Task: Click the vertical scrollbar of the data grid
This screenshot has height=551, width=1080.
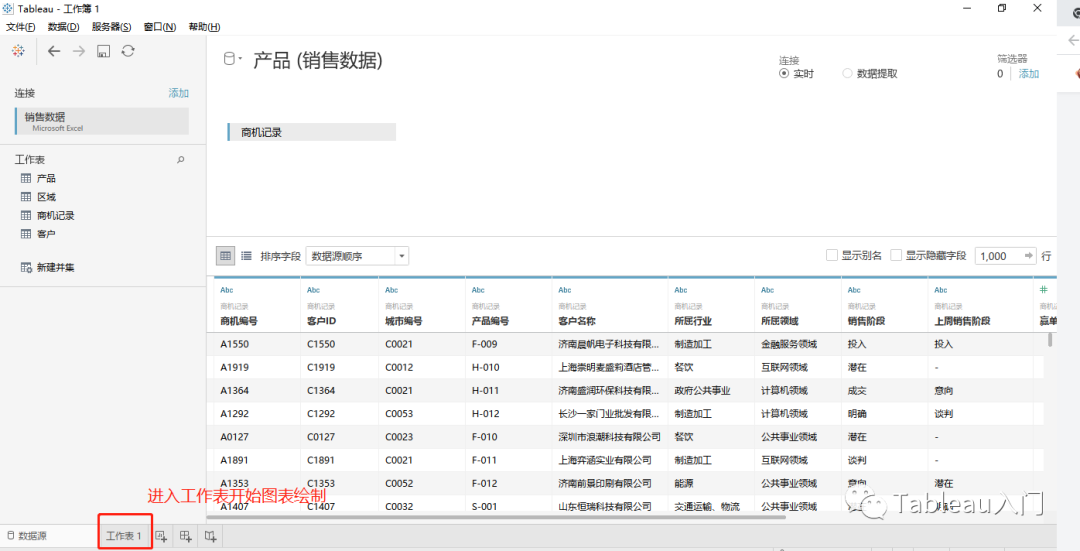Action: pyautogui.click(x=1050, y=340)
